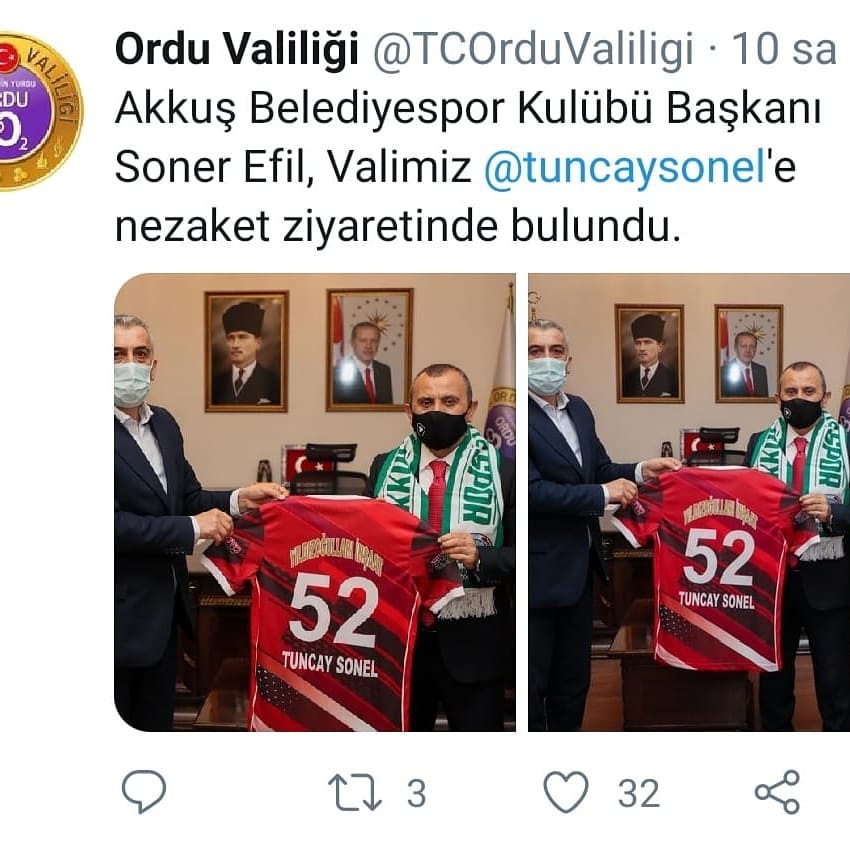The width and height of the screenshot is (850, 850).
Task: Open the right tweet photo
Action: [689, 503]
